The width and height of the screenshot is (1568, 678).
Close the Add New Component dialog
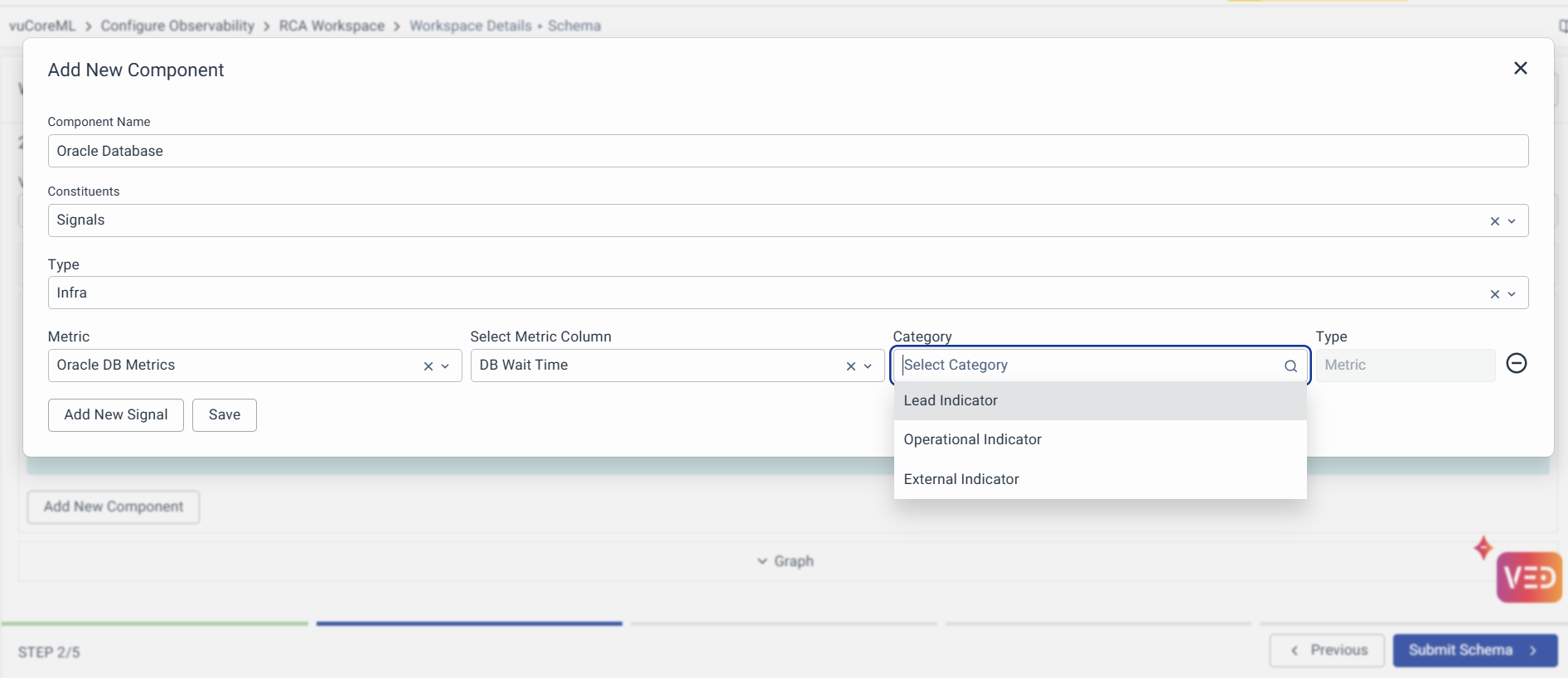pos(1520,68)
